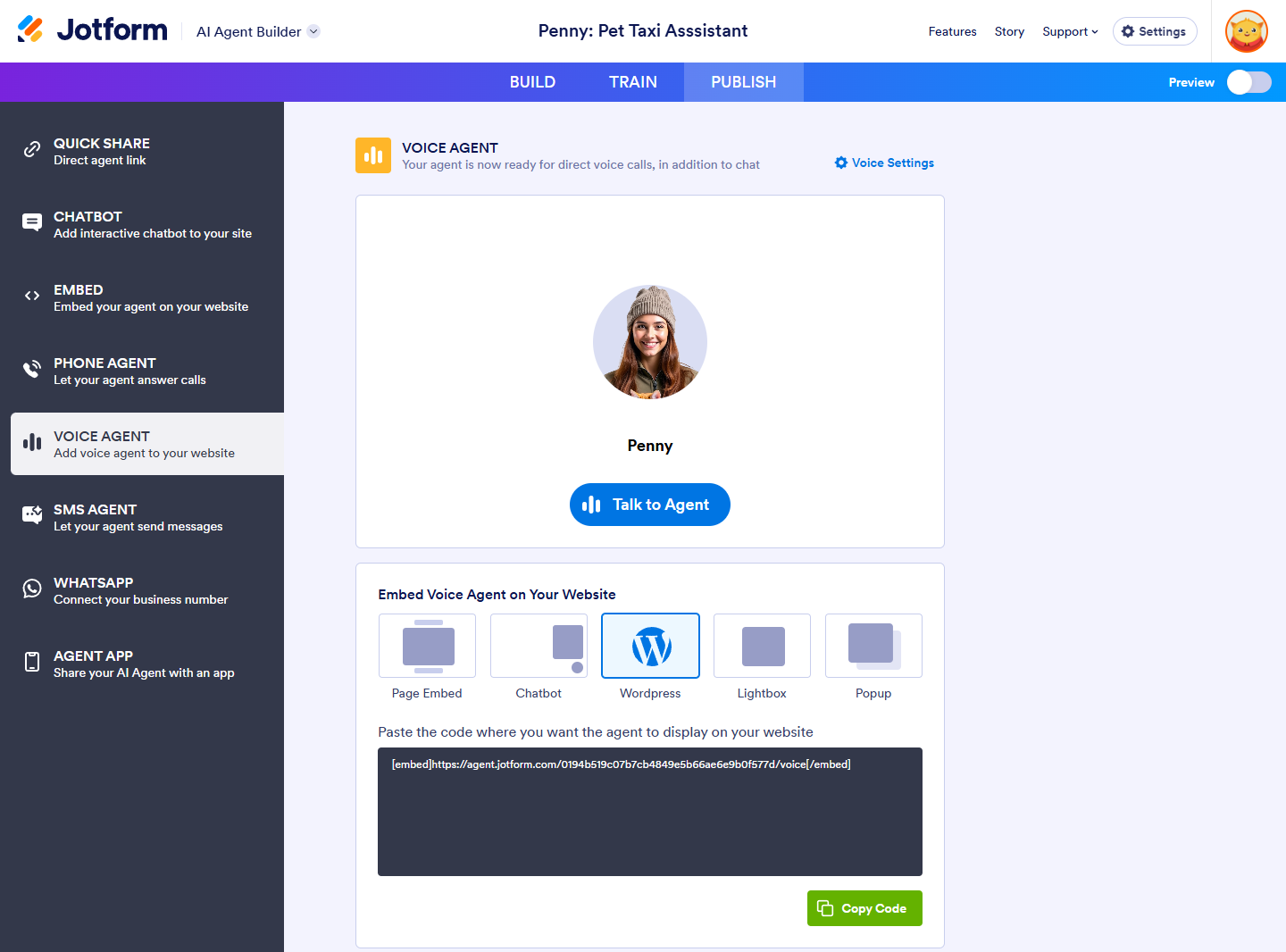
Task: Click the Chatbot speech bubble icon
Action: pos(32,222)
